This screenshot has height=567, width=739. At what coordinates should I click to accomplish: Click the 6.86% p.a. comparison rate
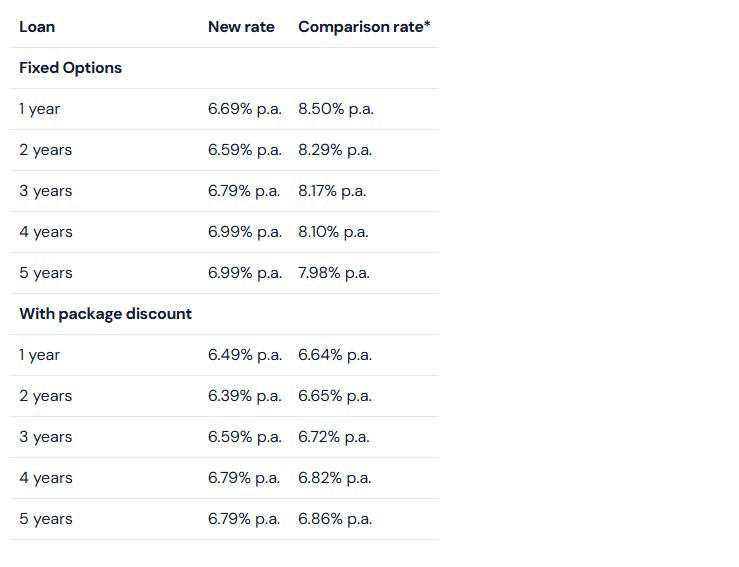[335, 519]
